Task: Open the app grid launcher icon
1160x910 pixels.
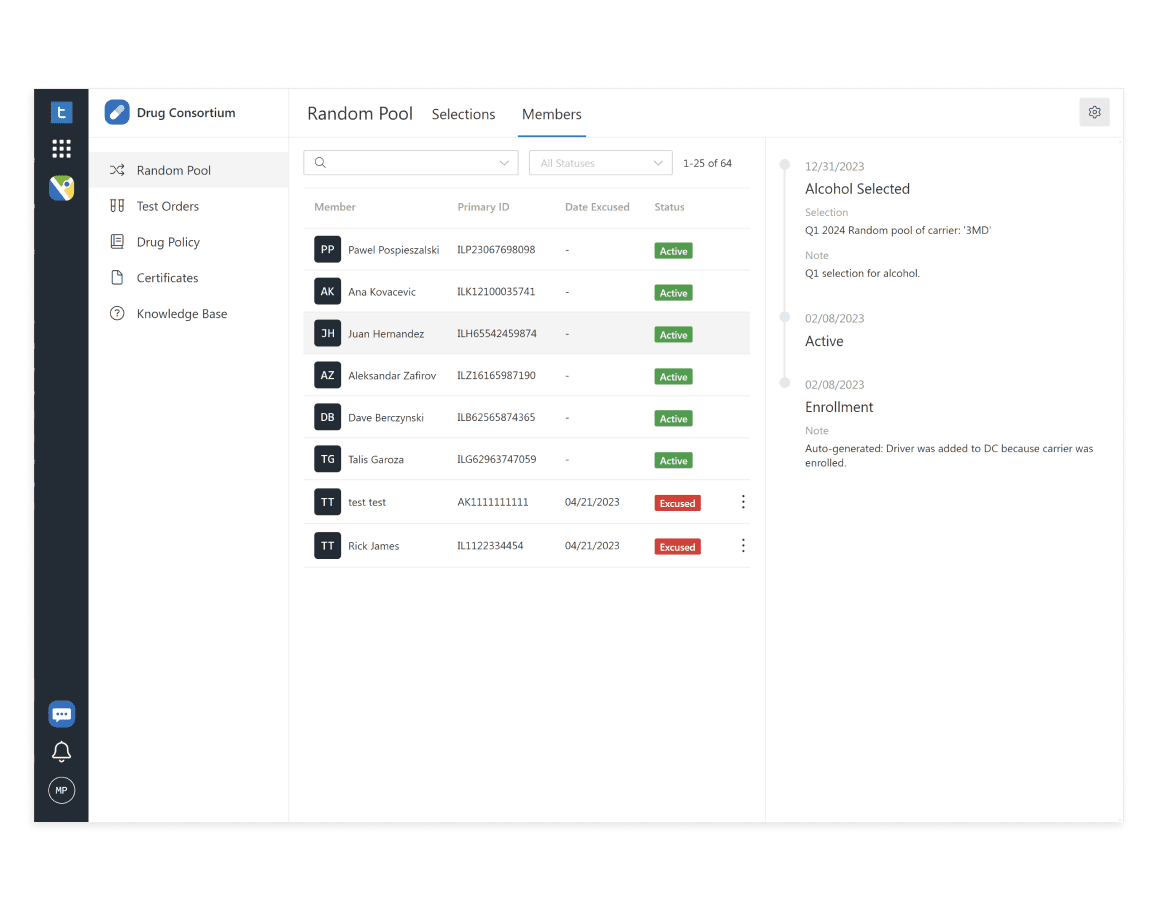Action: pos(61,149)
